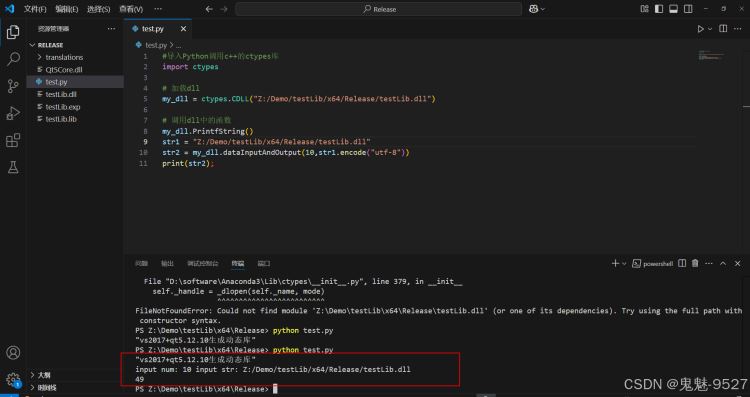Open the new terminal dropdown arrow

624,264
